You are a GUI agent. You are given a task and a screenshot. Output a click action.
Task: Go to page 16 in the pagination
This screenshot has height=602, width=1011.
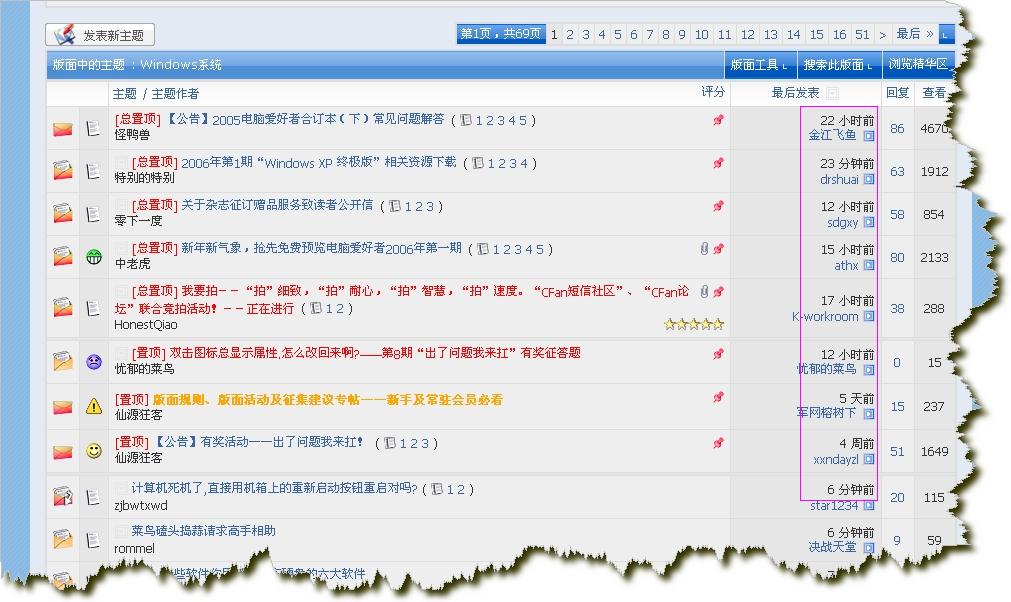click(839, 34)
